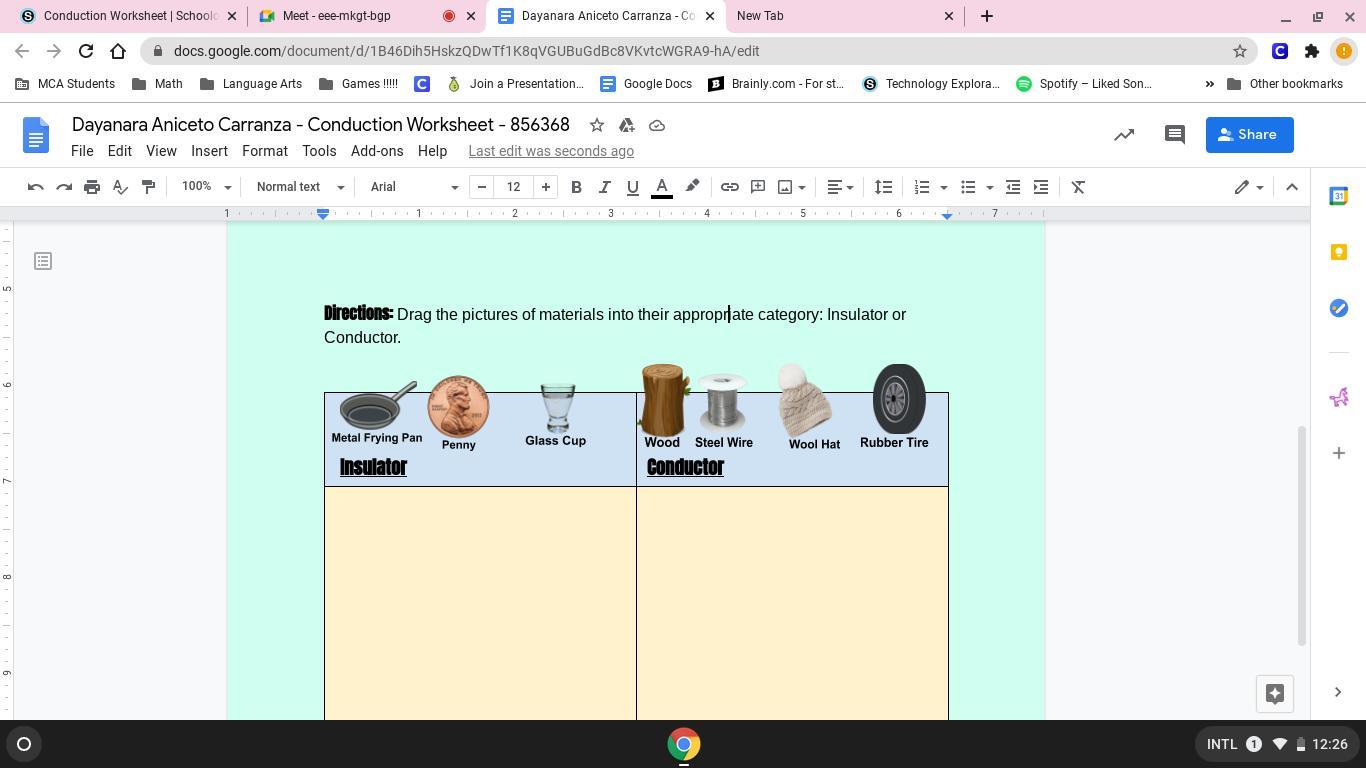Viewport: 1366px width, 768px height.
Task: Click the Insert link icon
Action: [x=730, y=187]
